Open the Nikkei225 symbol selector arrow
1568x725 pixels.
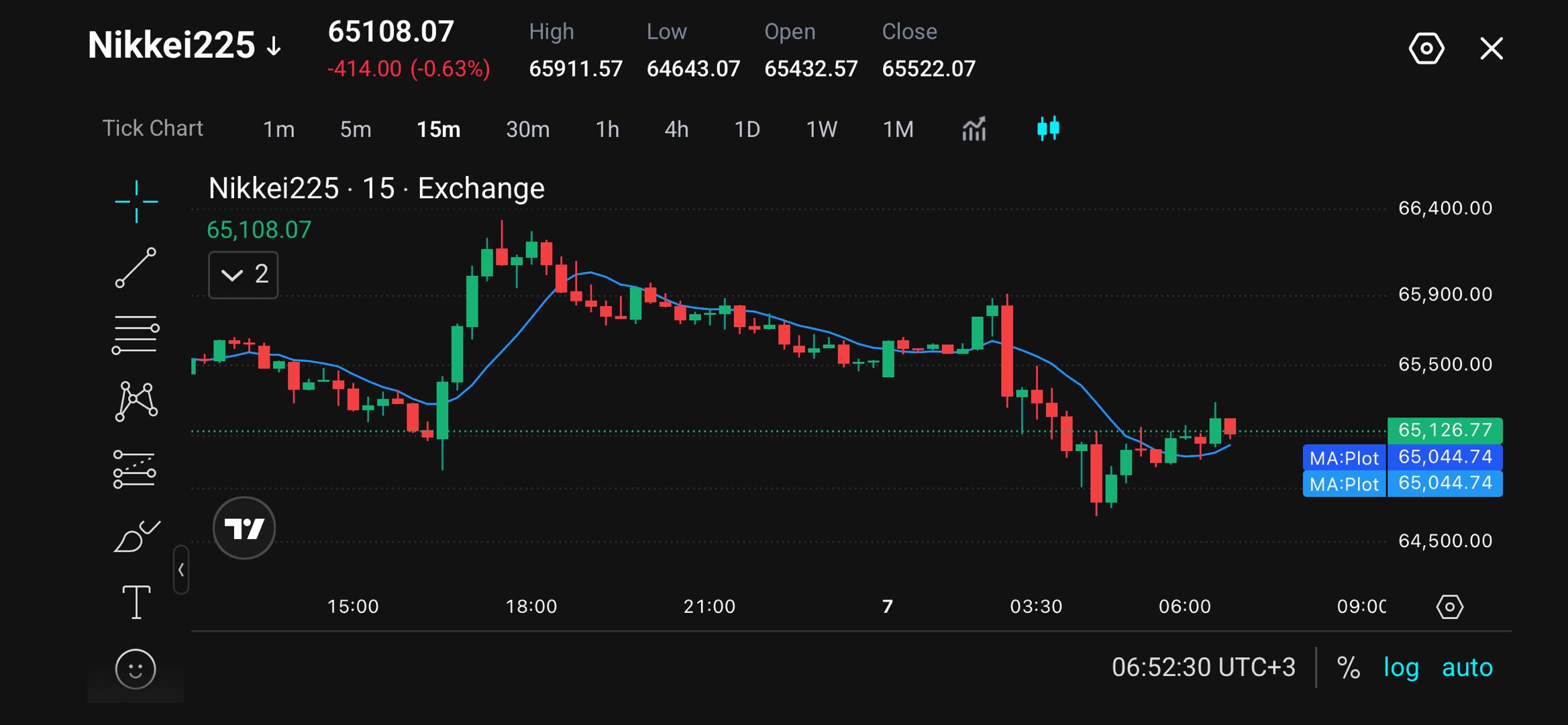point(274,46)
